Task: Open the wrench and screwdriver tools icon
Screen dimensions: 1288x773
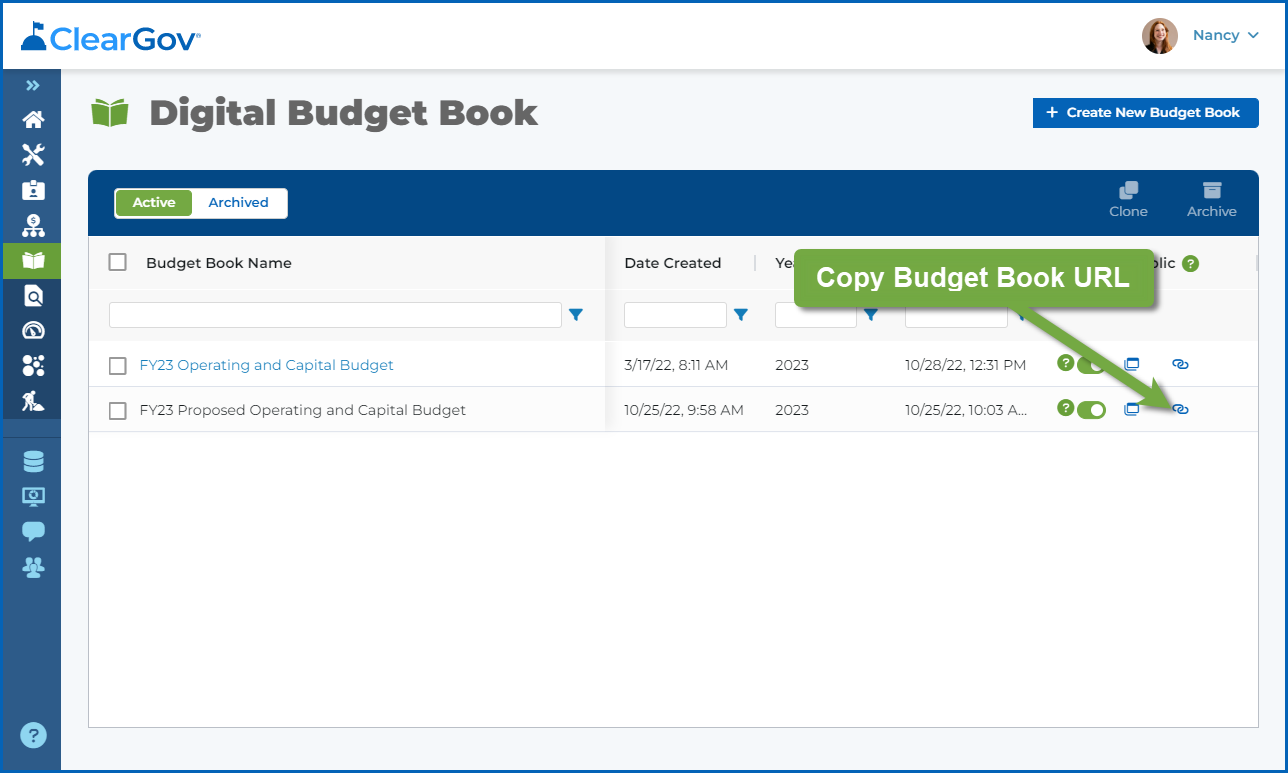Action: (33, 155)
